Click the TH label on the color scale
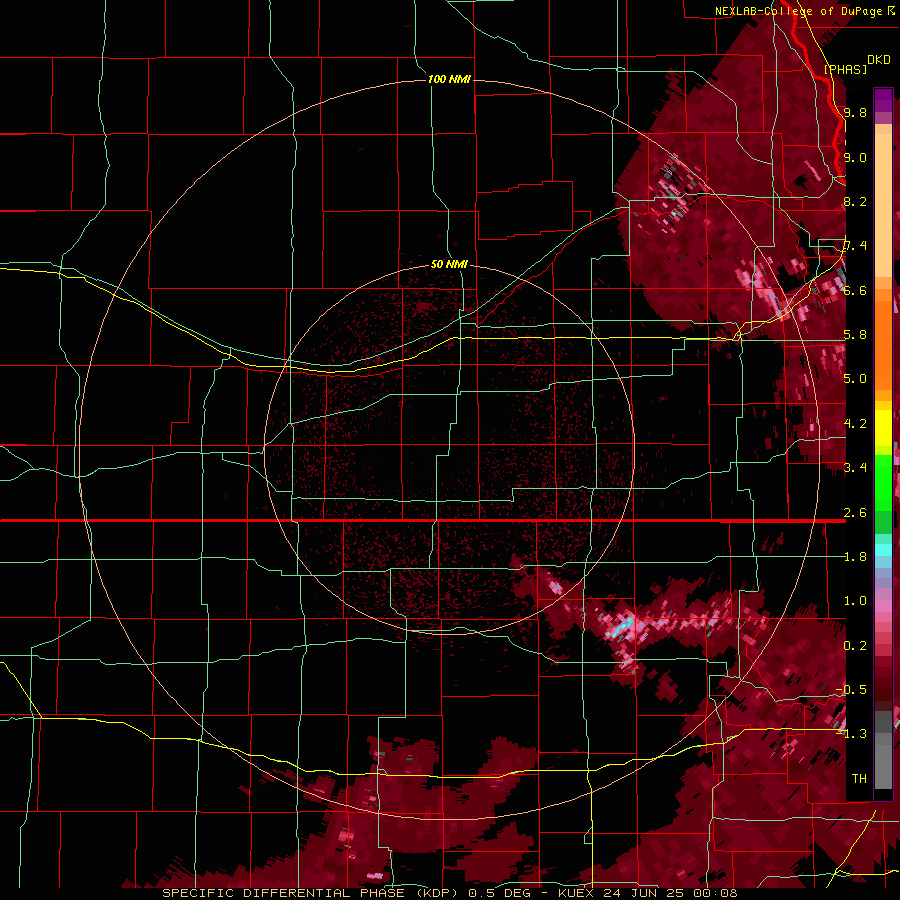Viewport: 900px width, 900px height. click(859, 779)
